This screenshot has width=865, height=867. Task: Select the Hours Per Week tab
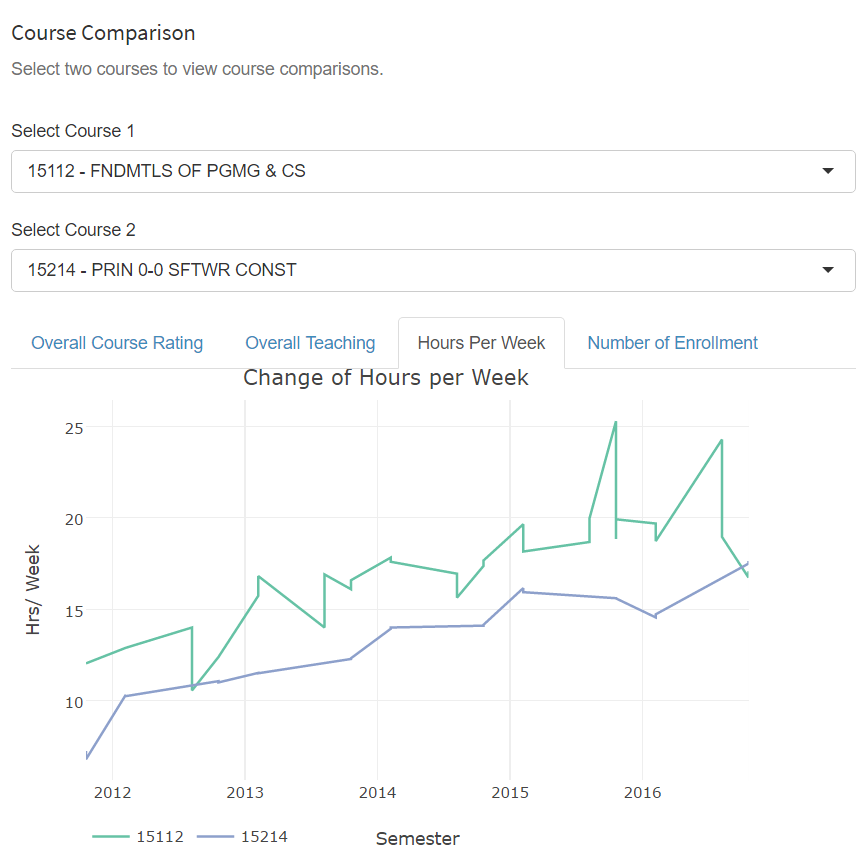[x=481, y=343]
